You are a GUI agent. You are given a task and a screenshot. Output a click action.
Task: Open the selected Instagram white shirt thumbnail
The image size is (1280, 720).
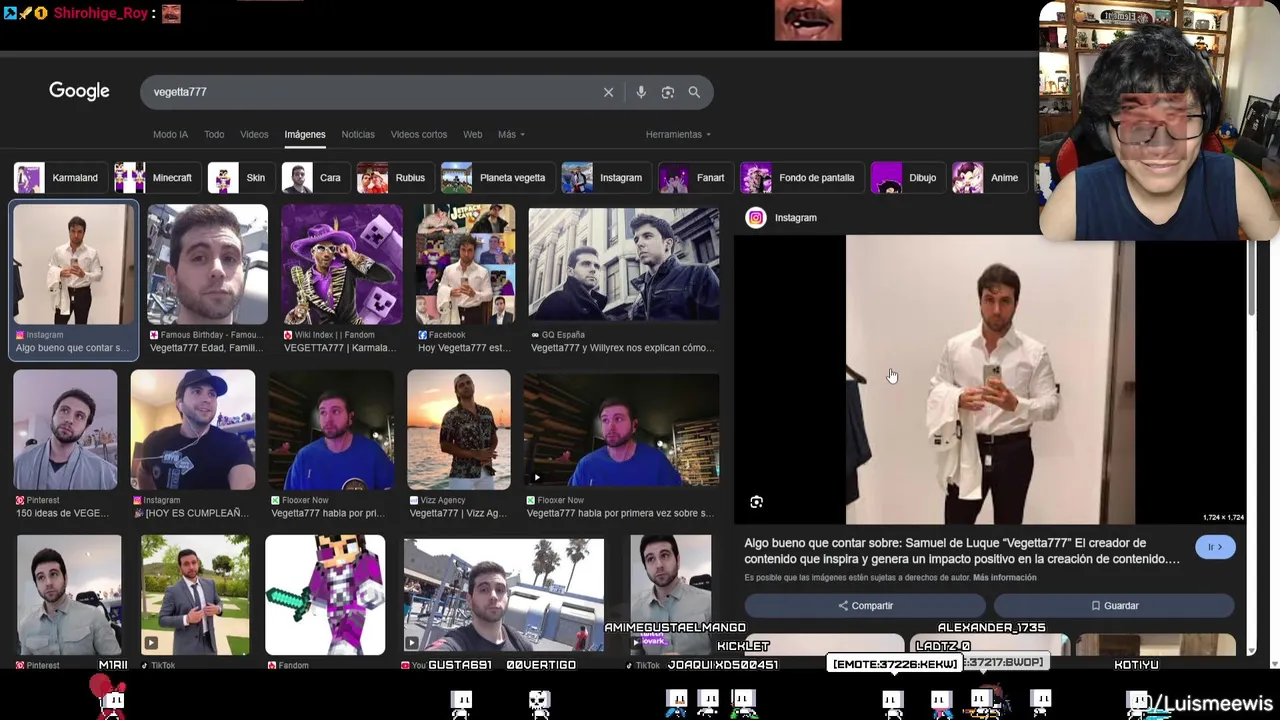72,265
